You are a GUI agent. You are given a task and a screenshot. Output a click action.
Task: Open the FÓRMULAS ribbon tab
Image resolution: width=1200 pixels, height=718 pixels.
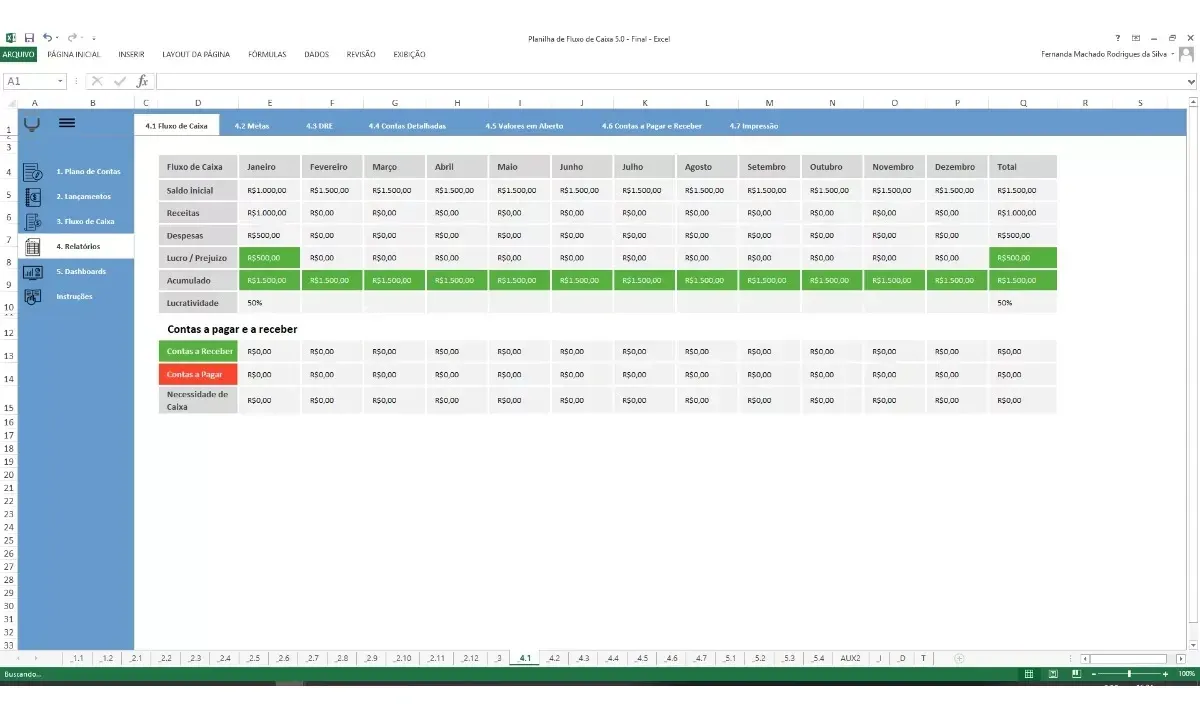coord(267,54)
